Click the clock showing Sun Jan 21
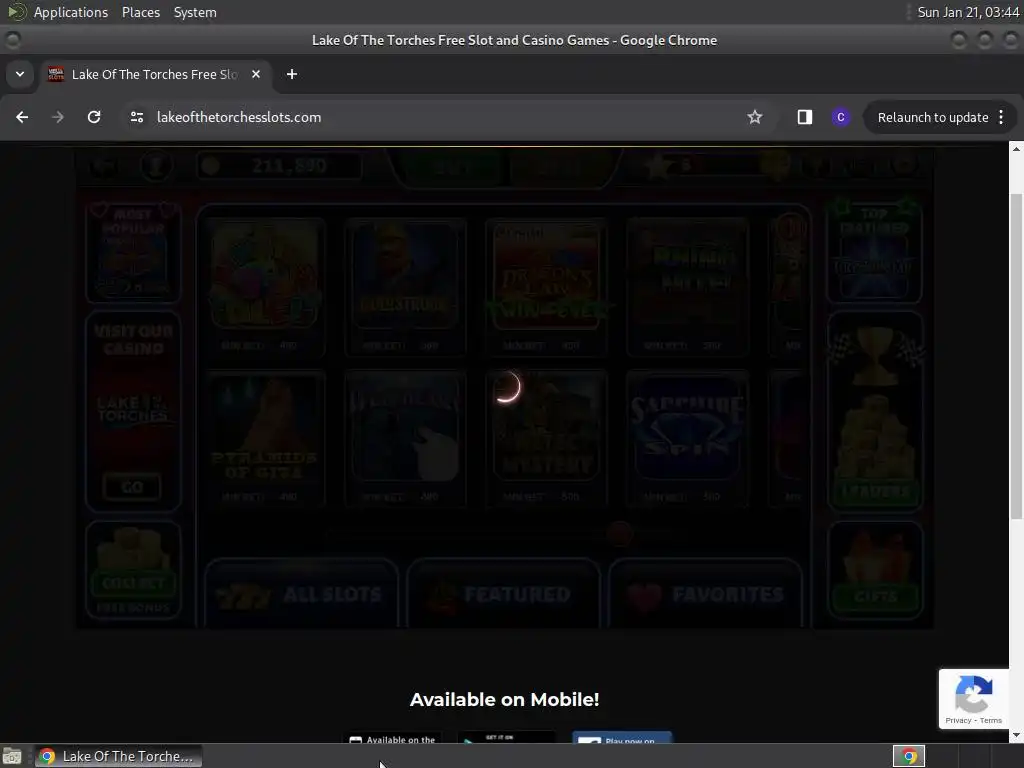 click(968, 12)
